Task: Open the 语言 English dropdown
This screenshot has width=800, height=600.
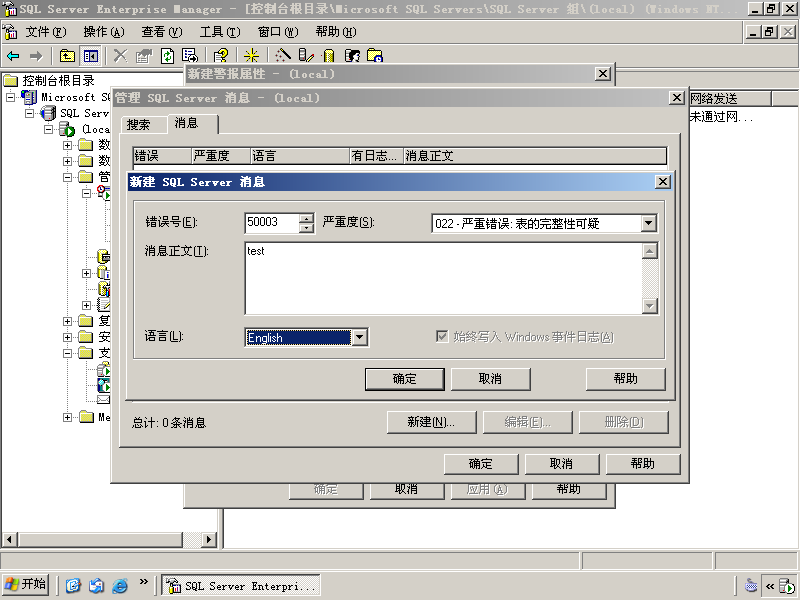Action: (359, 337)
